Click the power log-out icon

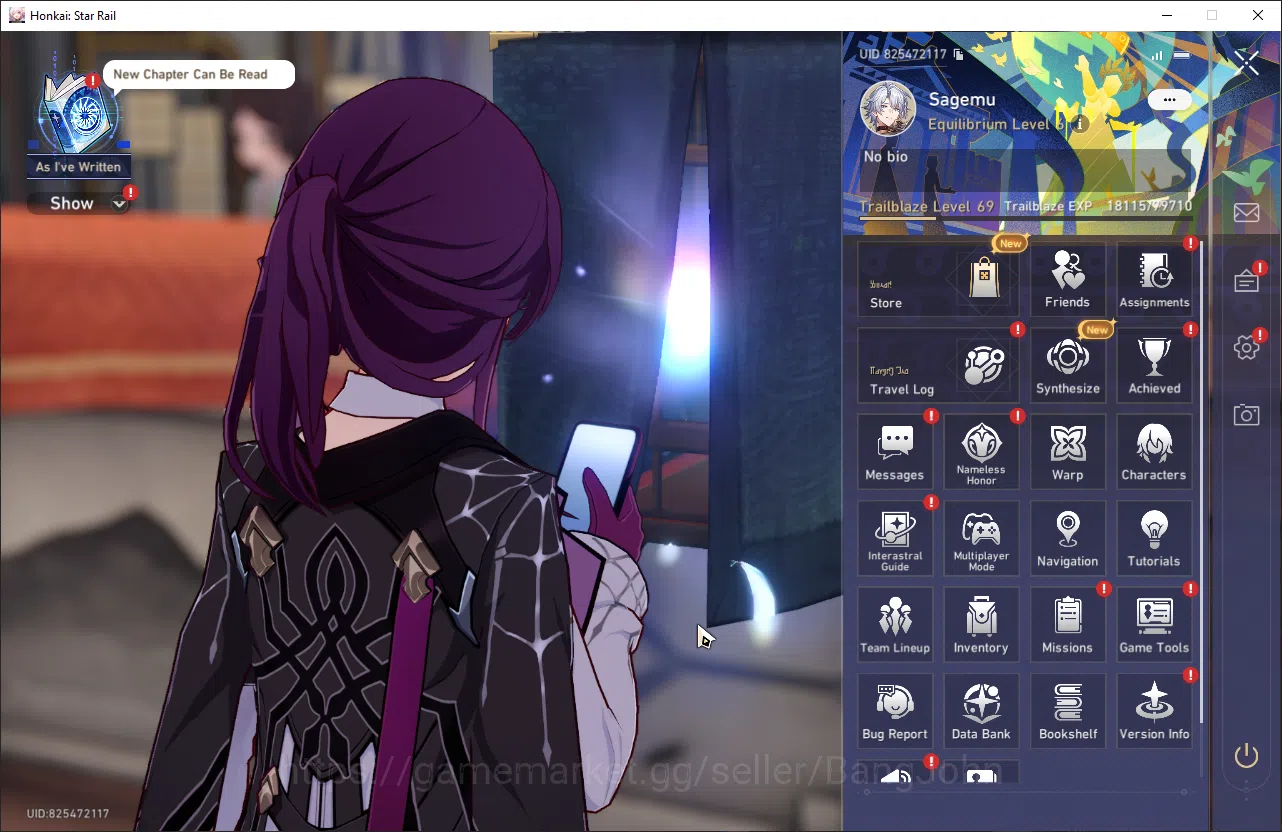click(1246, 756)
